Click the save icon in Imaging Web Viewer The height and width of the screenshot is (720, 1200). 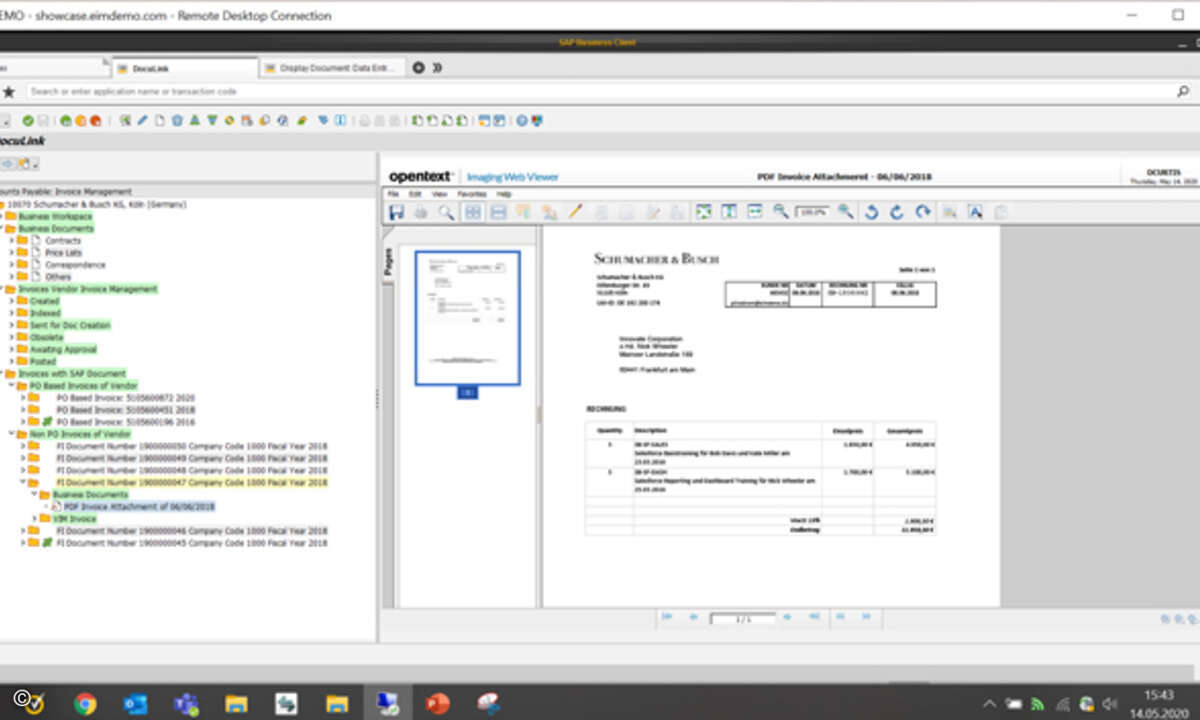tap(396, 212)
